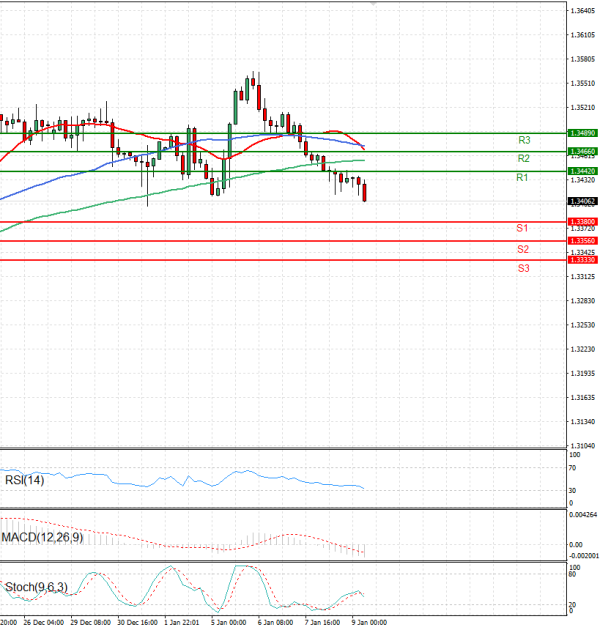Select the 1.34660 green price tag

(x=581, y=151)
